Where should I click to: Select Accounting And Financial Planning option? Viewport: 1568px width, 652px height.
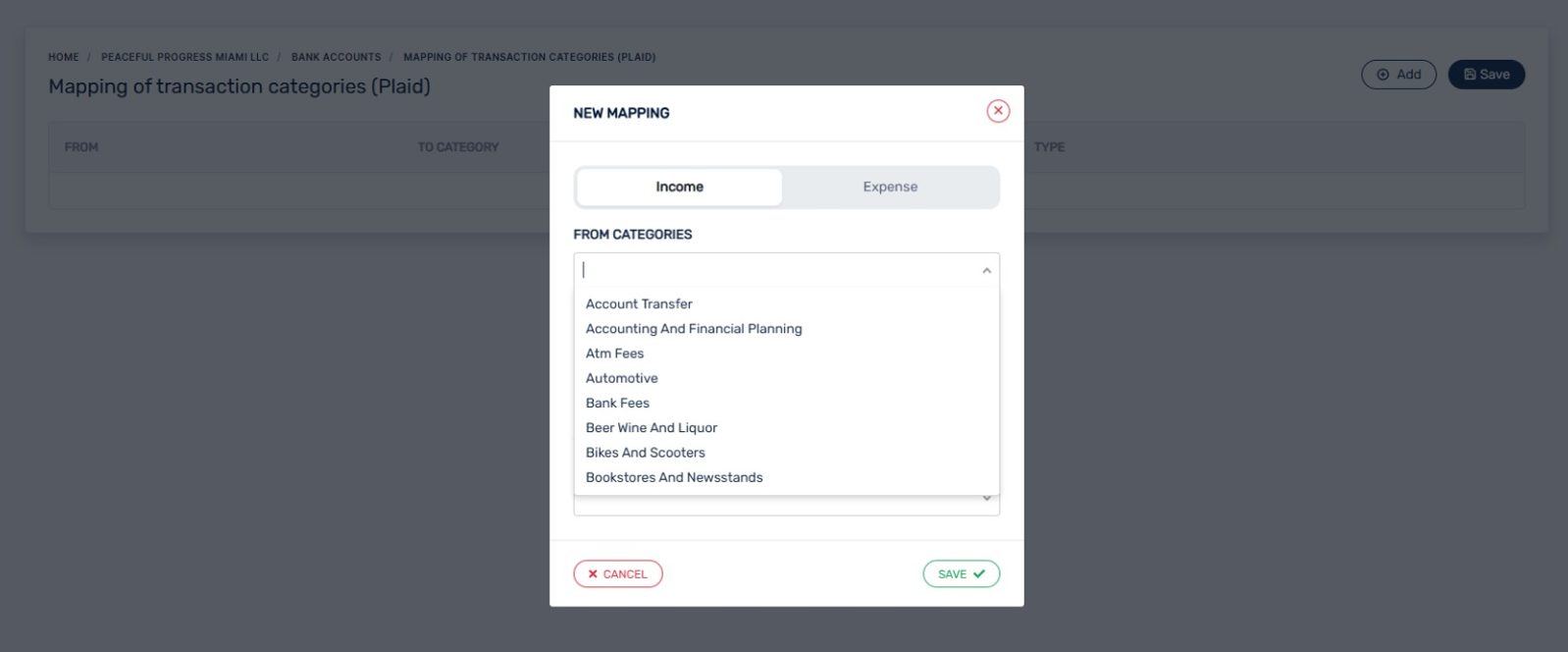(x=694, y=329)
